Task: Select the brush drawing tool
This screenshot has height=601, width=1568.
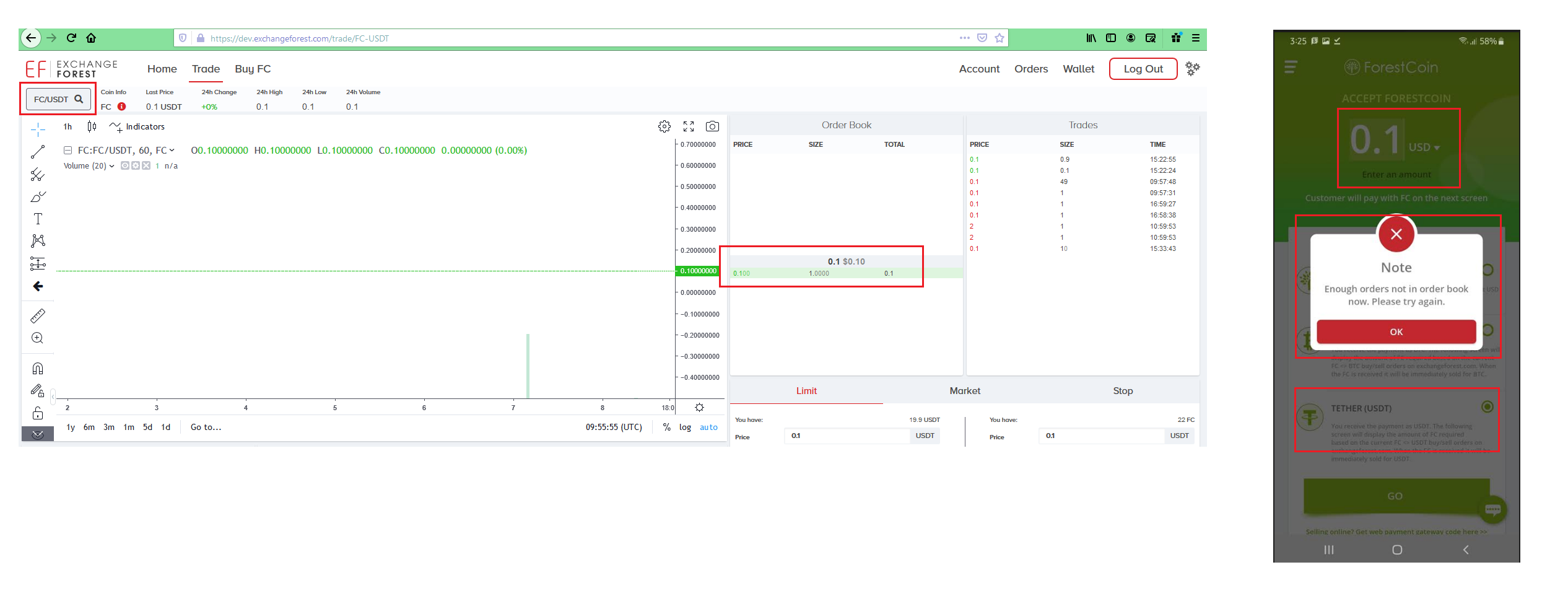Action: (x=38, y=197)
